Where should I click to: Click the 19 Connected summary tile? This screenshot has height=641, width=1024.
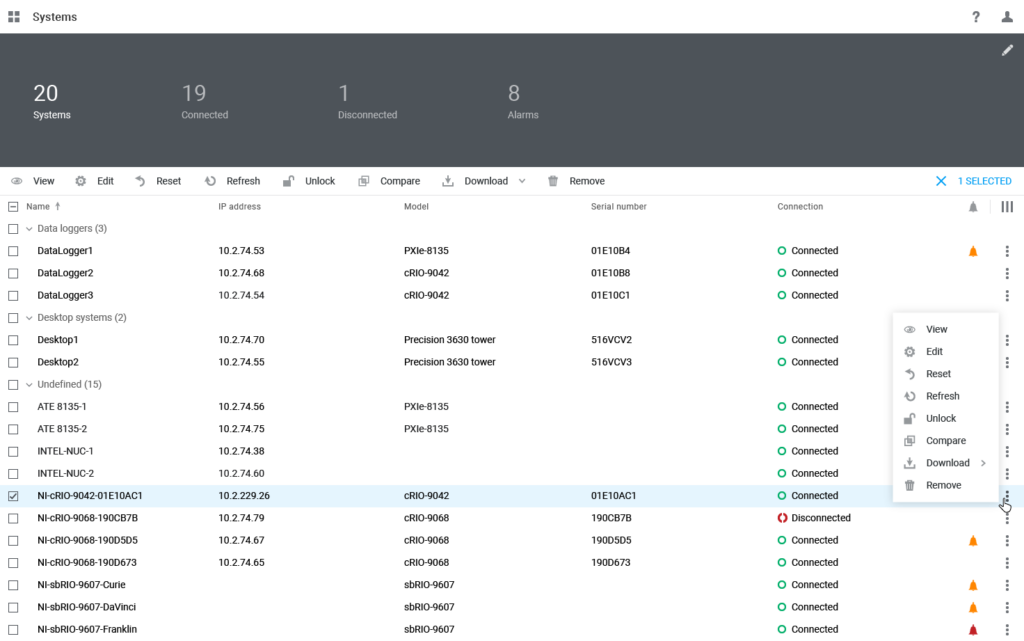(x=204, y=101)
